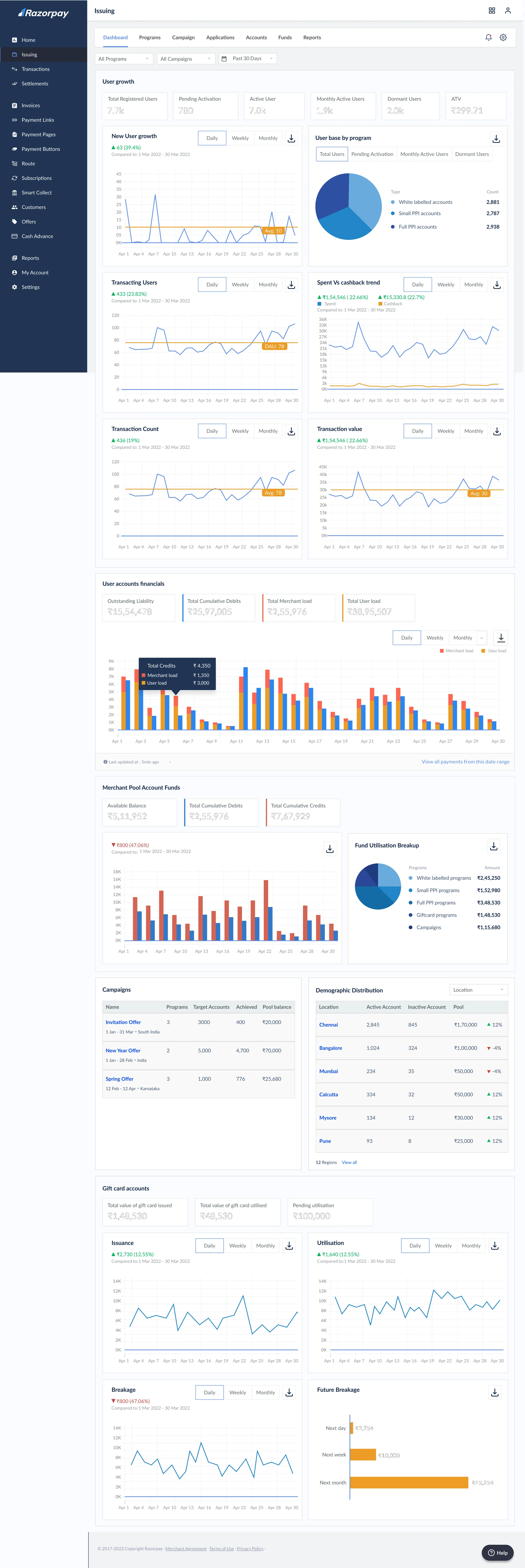Open the Funds tab
The image size is (525, 1568).
tap(285, 38)
